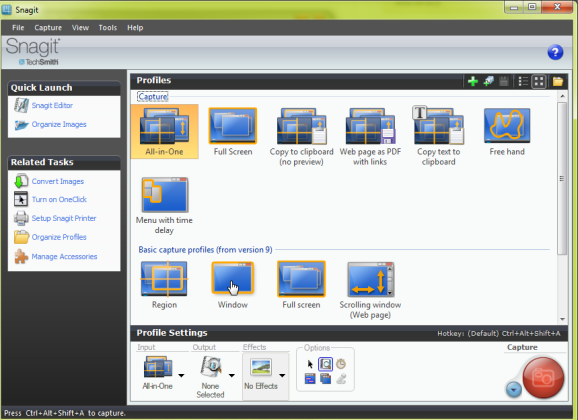Image resolution: width=578 pixels, height=420 pixels.
Task: Launch Snagit Editor from Quick Launch
Action: [52, 105]
